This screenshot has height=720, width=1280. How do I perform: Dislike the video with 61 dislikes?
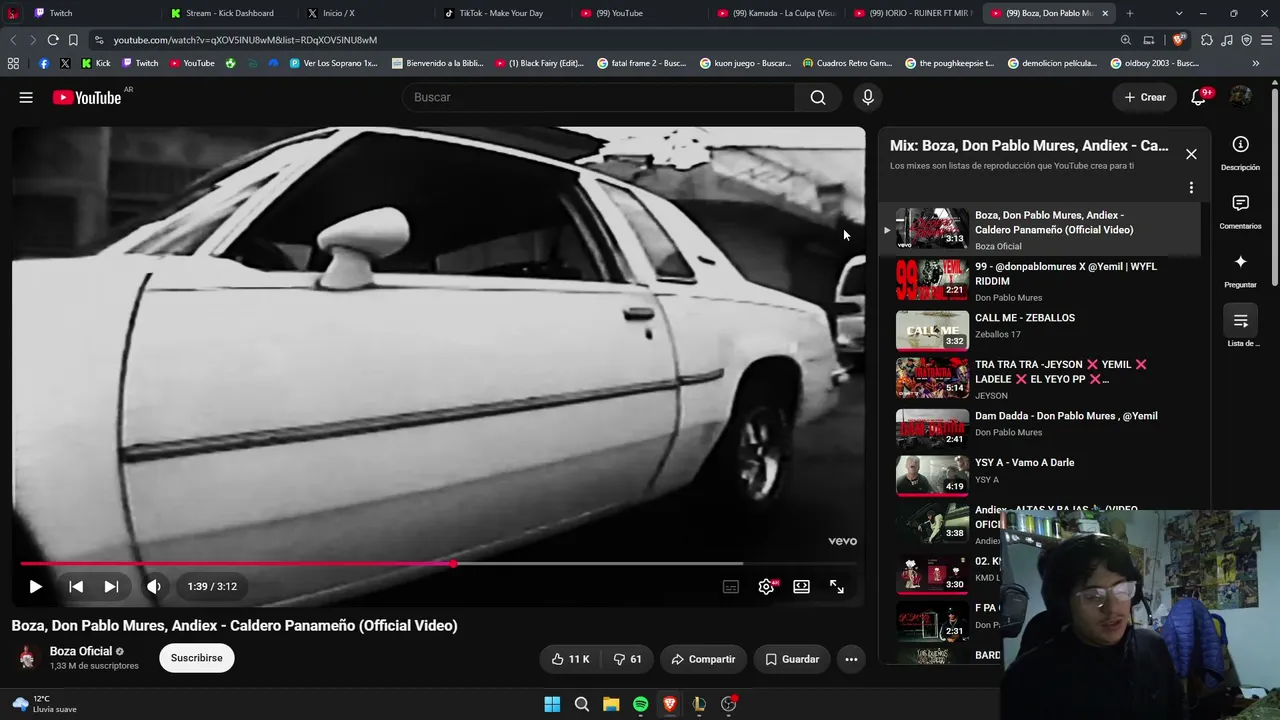pos(628,659)
